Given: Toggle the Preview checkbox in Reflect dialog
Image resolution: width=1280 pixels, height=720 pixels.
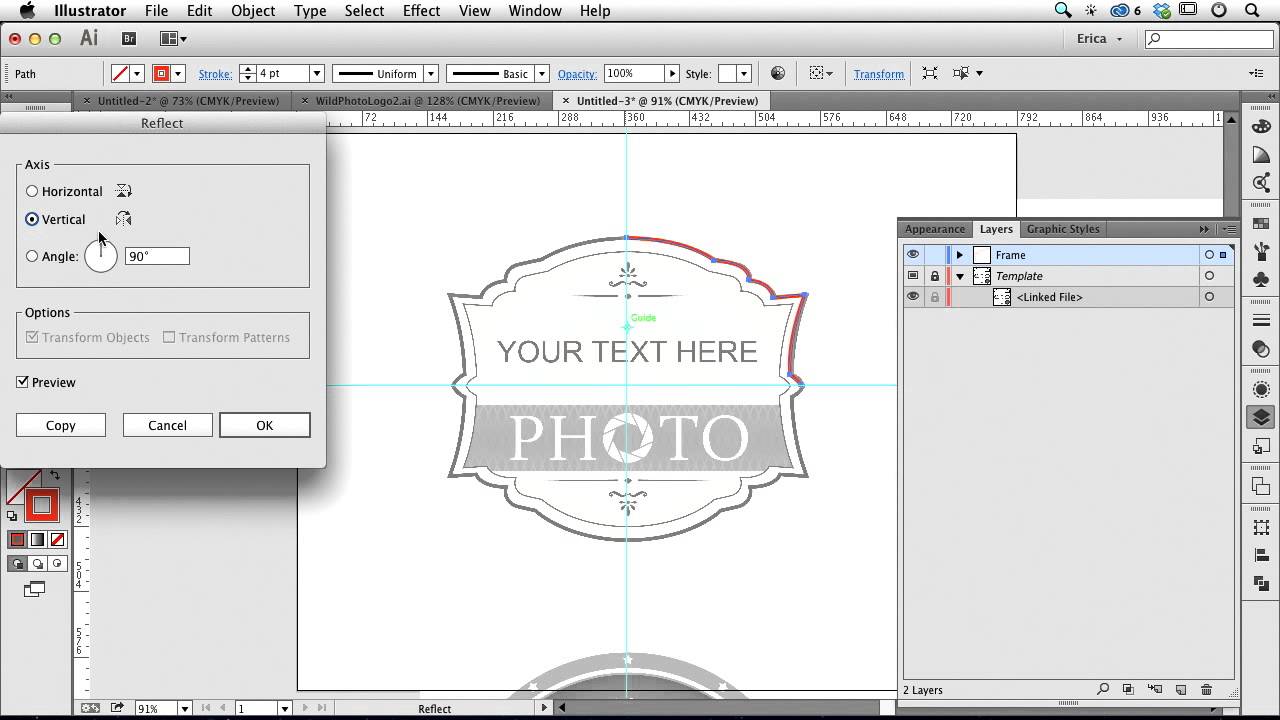Looking at the screenshot, I should pyautogui.click(x=22, y=382).
